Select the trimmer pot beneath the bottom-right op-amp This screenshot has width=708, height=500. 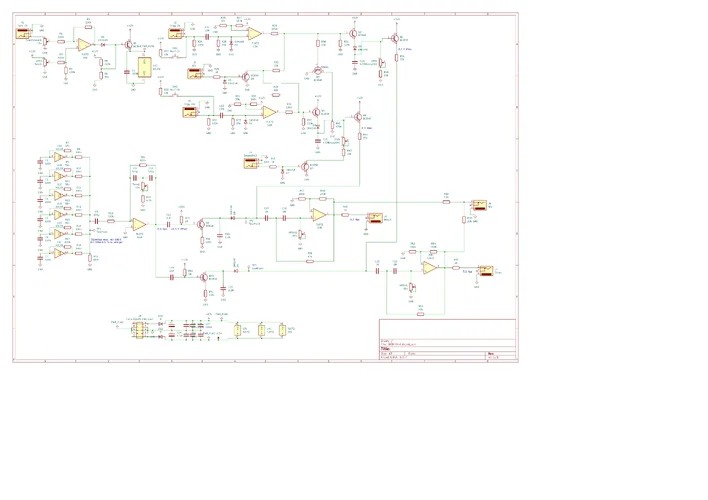pos(411,287)
